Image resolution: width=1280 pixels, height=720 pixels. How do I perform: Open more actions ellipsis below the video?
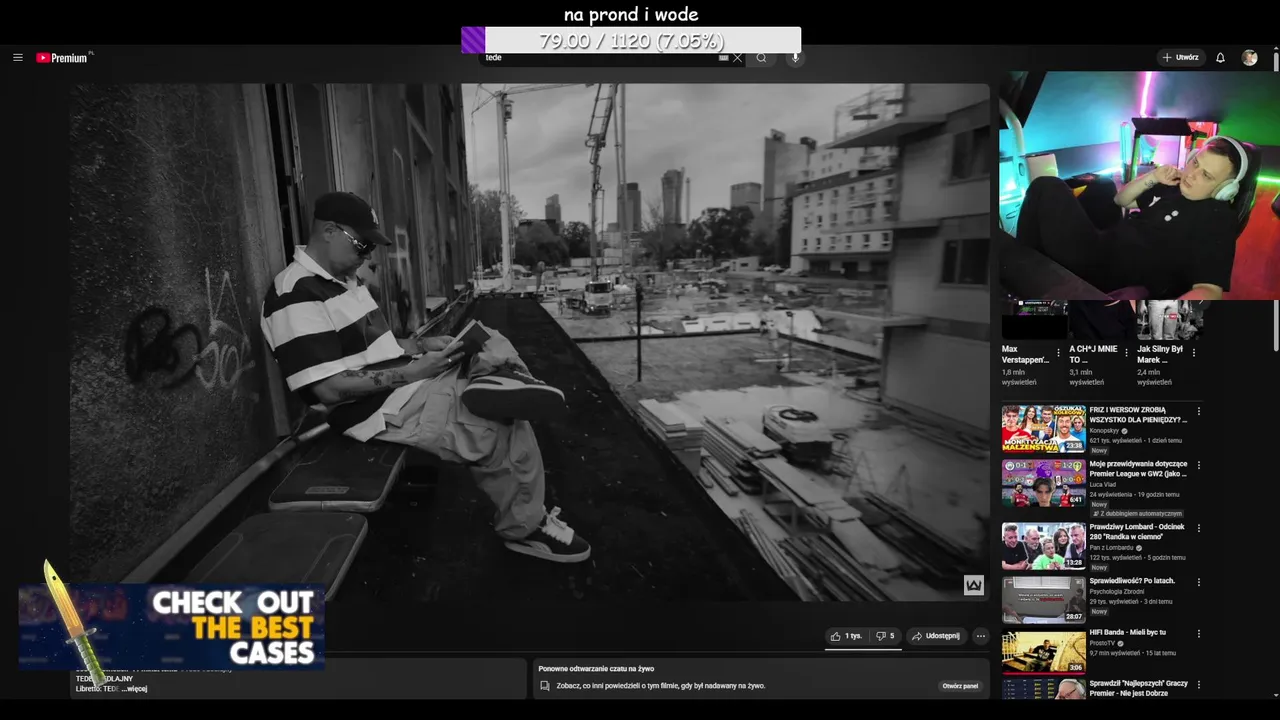(981, 636)
